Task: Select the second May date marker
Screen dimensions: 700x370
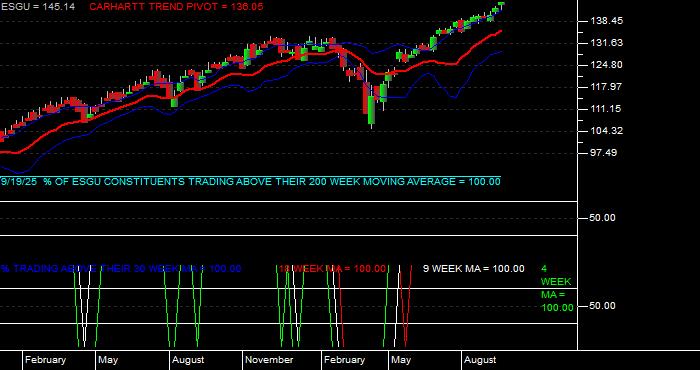Action: (400, 360)
